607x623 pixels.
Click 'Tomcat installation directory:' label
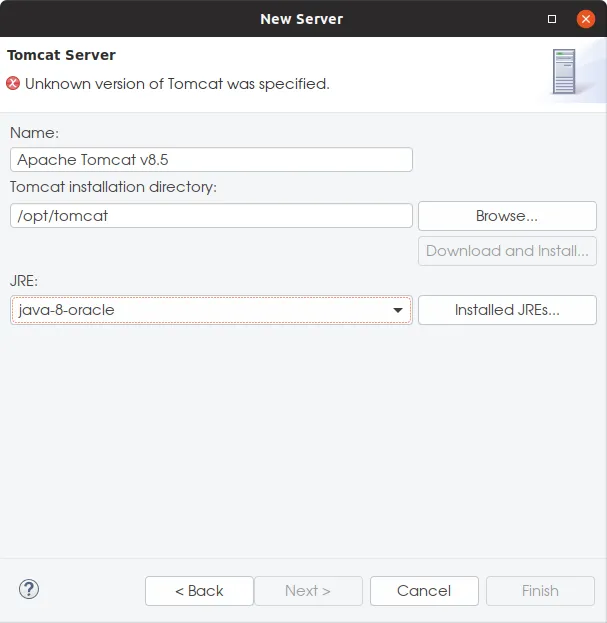[x=113, y=187]
